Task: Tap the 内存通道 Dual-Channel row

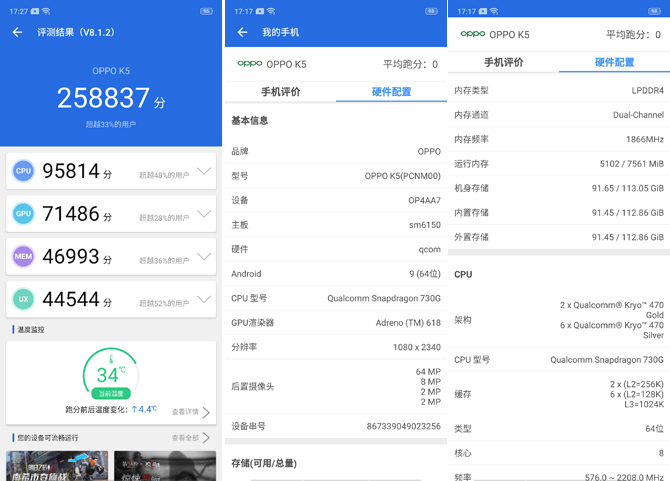Action: [559, 114]
